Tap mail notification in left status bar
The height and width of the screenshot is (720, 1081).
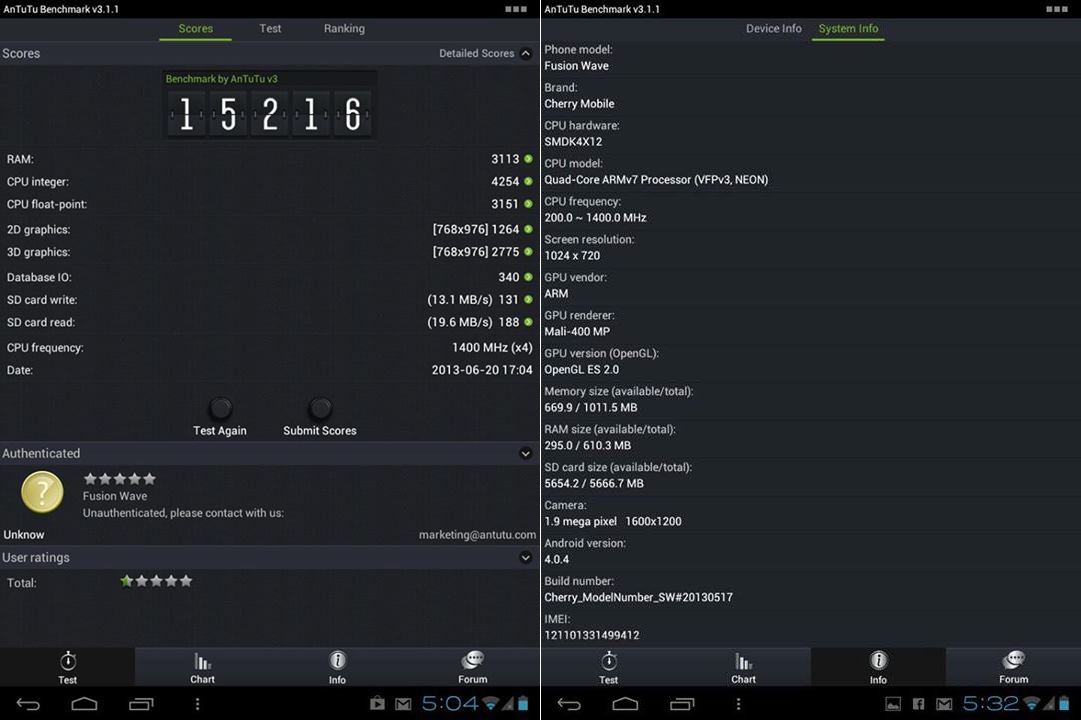click(x=403, y=703)
